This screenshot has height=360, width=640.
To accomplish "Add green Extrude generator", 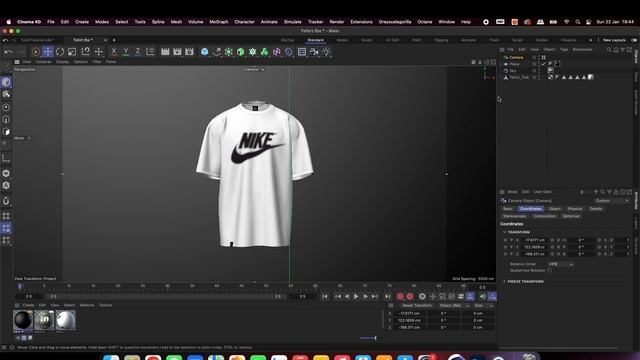I will pos(240,52).
